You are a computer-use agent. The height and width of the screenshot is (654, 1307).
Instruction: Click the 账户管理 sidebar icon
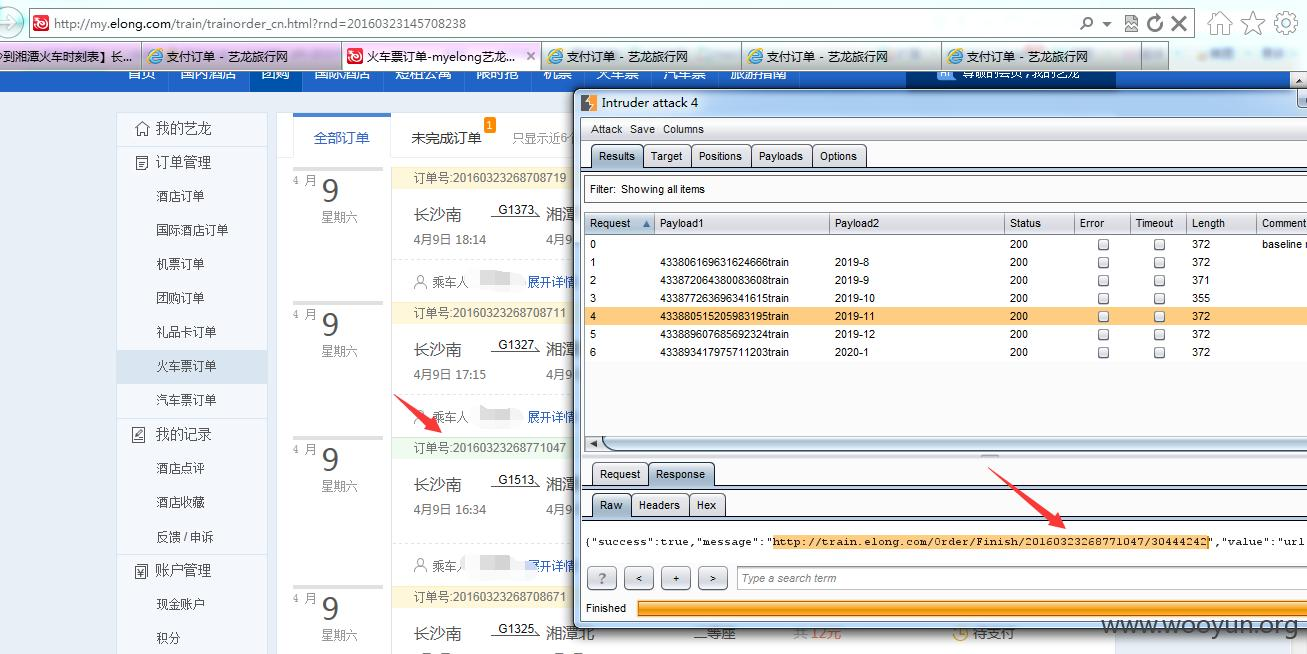point(140,571)
